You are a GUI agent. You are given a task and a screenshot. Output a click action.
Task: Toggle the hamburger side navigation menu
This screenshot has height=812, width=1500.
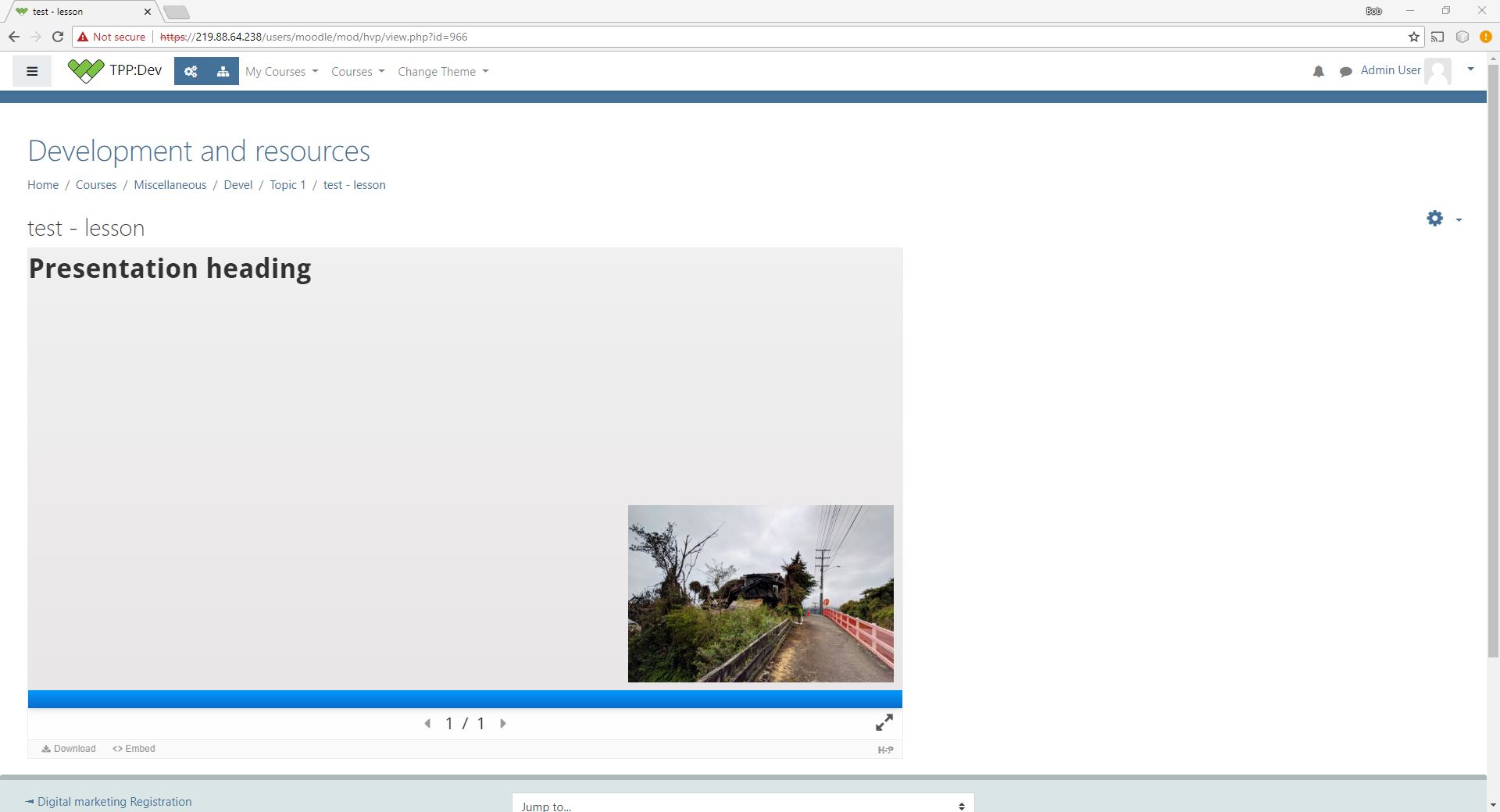point(32,71)
